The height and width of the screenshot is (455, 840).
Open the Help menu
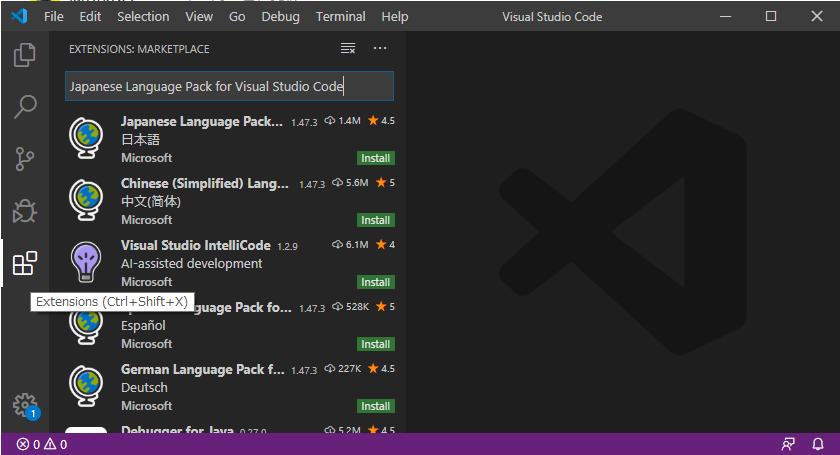point(395,17)
